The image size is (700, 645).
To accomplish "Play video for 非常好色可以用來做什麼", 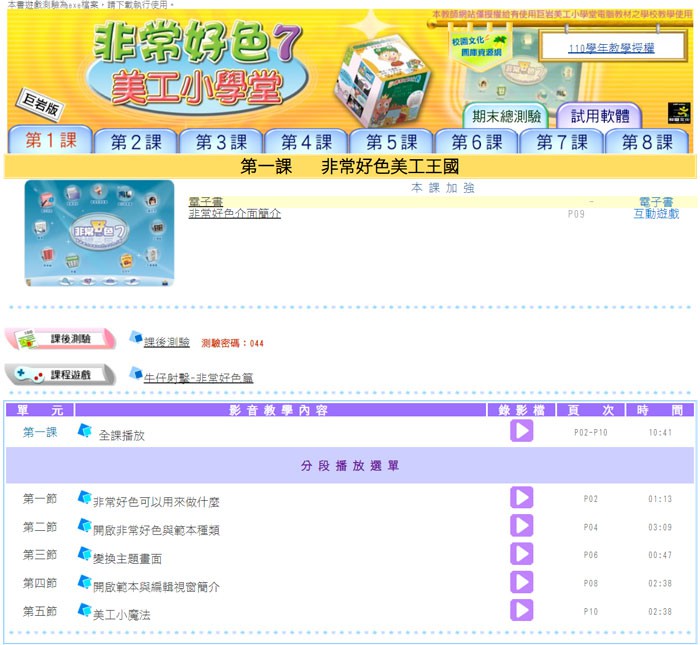I will tap(521, 498).
